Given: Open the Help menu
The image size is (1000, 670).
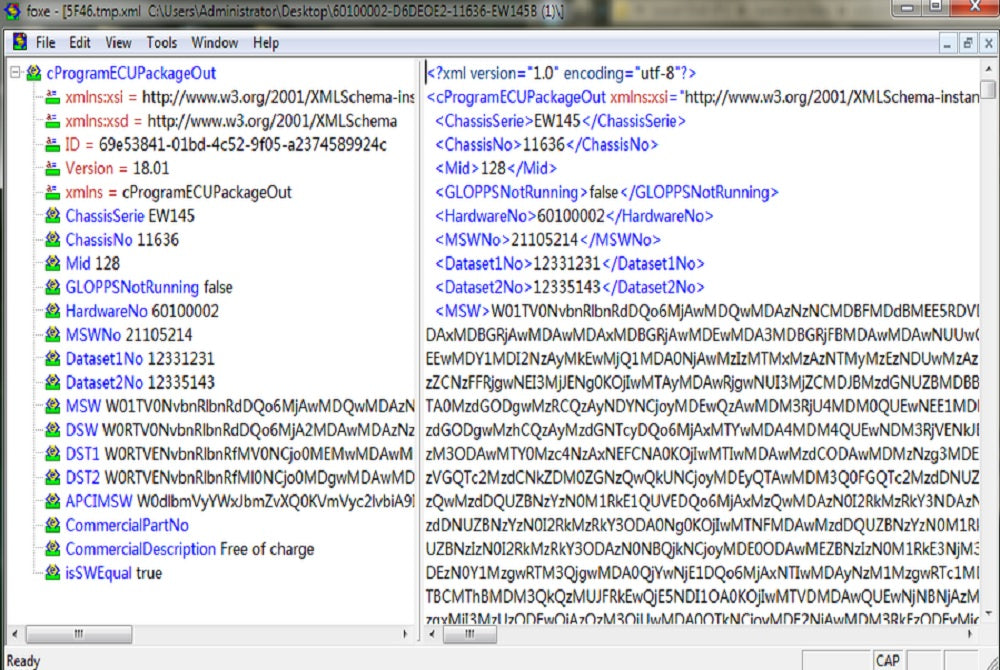Looking at the screenshot, I should [266, 43].
